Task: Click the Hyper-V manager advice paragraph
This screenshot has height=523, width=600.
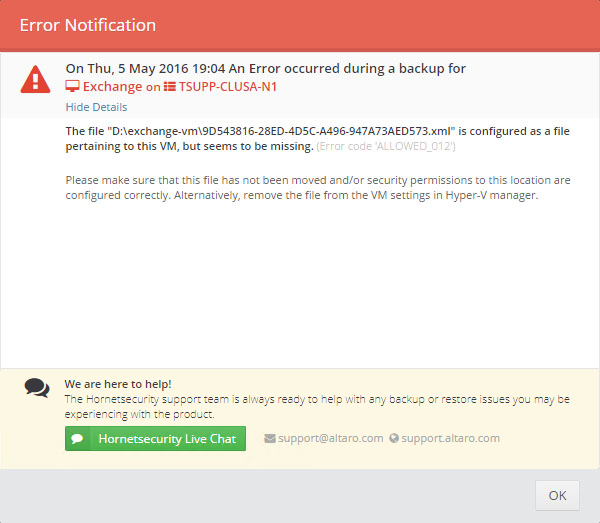Action: [x=318, y=187]
